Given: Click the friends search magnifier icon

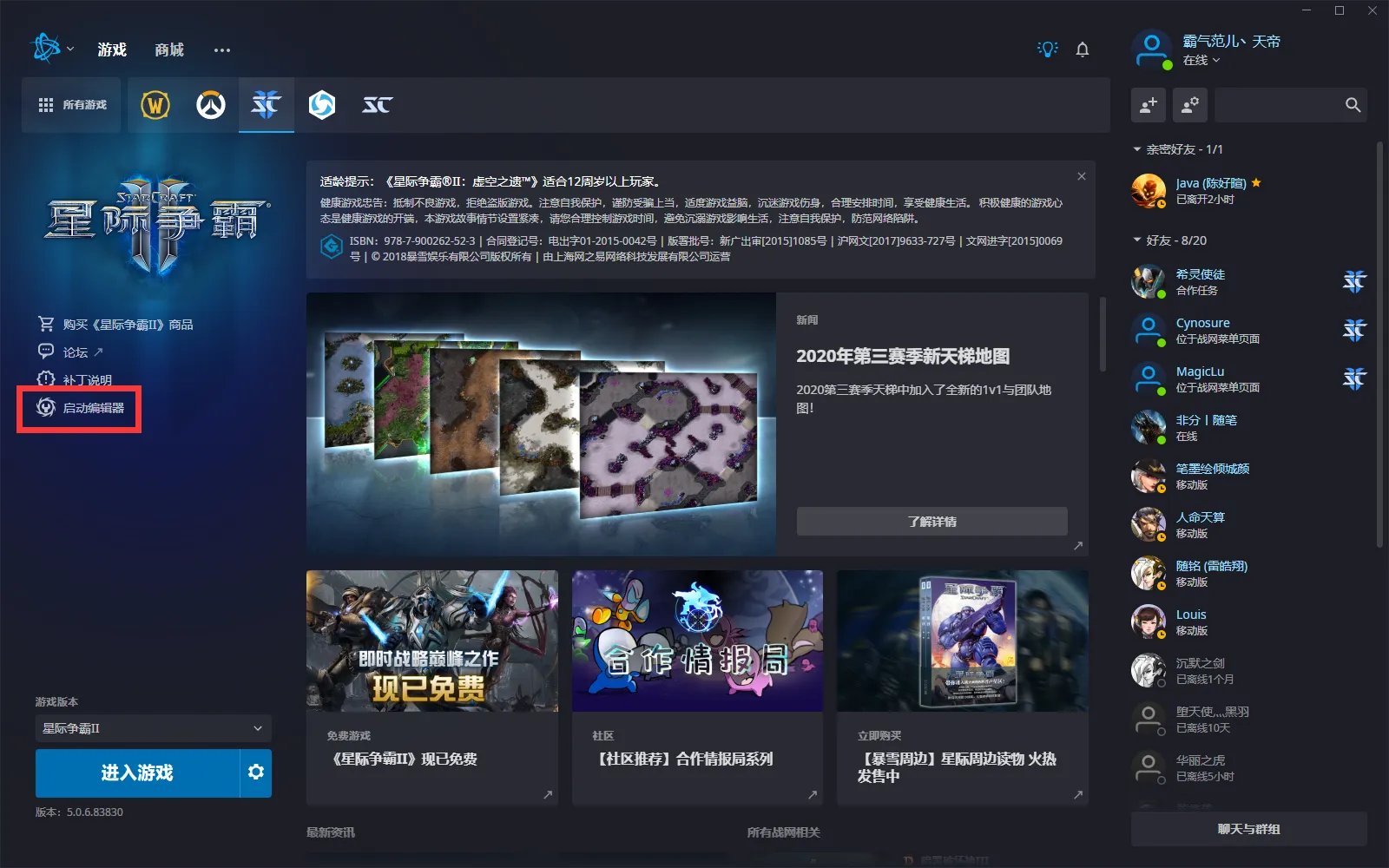Looking at the screenshot, I should click(x=1353, y=105).
